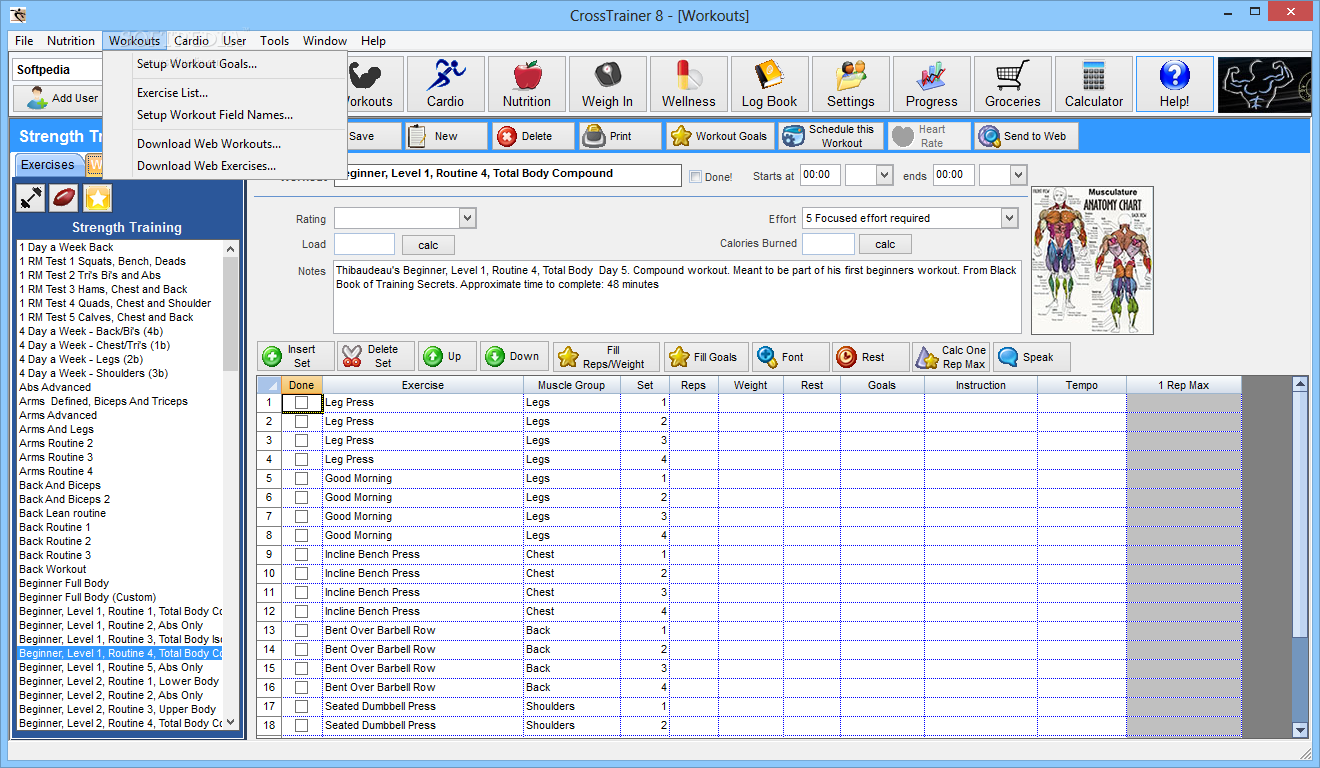
Task: Open the Wellness pill icon
Action: [688, 84]
